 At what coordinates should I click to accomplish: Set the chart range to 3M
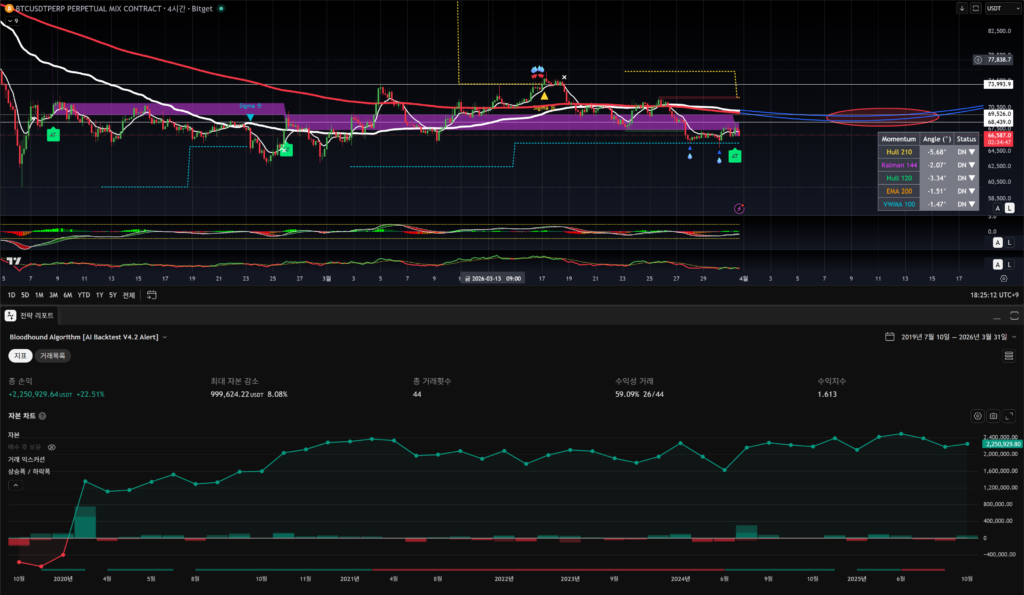click(53, 295)
